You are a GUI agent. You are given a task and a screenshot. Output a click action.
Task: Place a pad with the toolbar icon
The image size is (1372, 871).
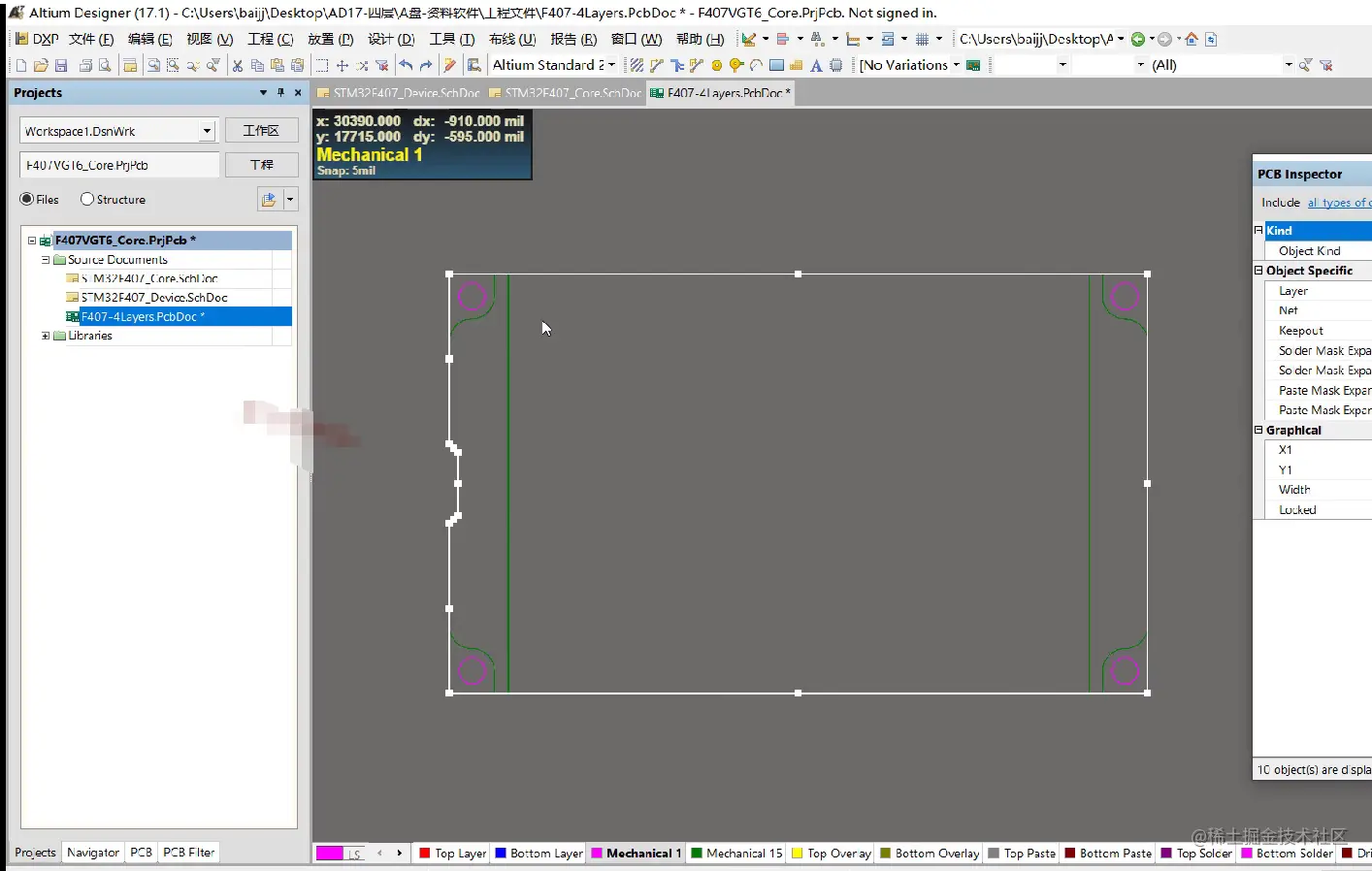tap(717, 65)
